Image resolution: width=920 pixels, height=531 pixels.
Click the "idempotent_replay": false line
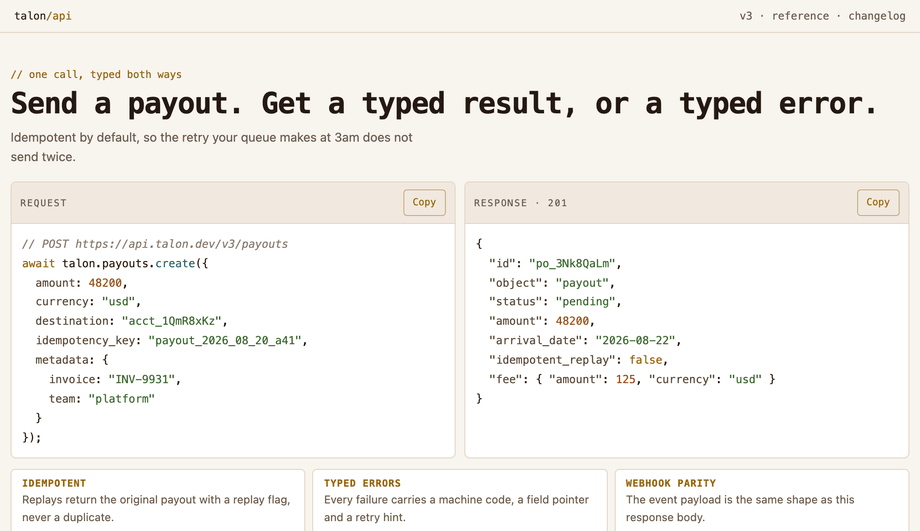(x=579, y=360)
